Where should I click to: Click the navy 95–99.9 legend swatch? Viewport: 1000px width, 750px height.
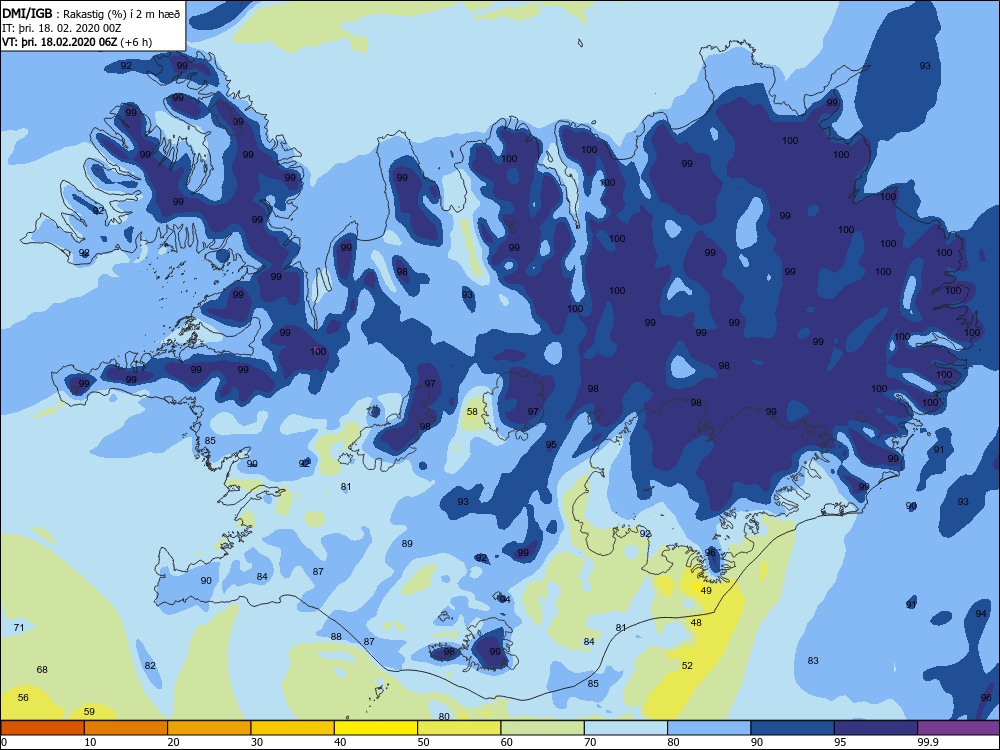876,728
